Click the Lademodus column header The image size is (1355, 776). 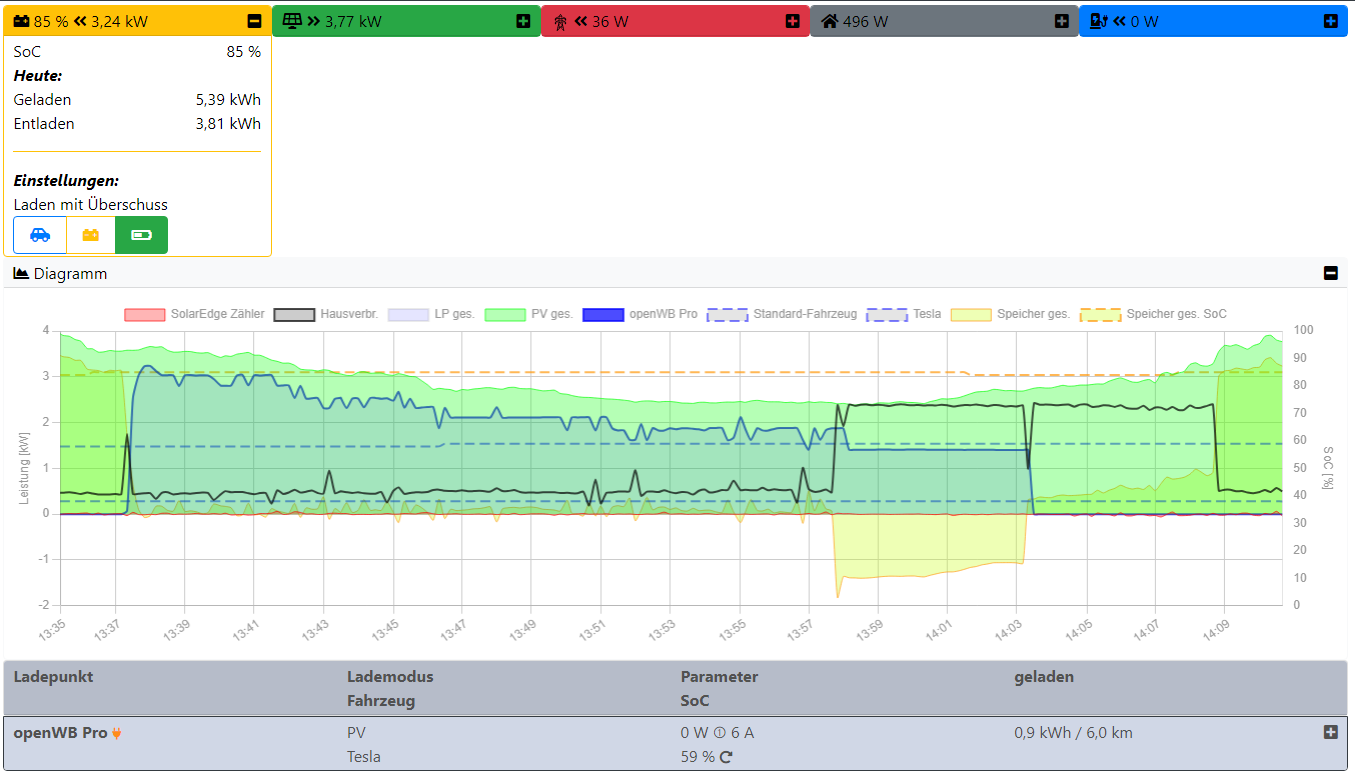(x=390, y=677)
